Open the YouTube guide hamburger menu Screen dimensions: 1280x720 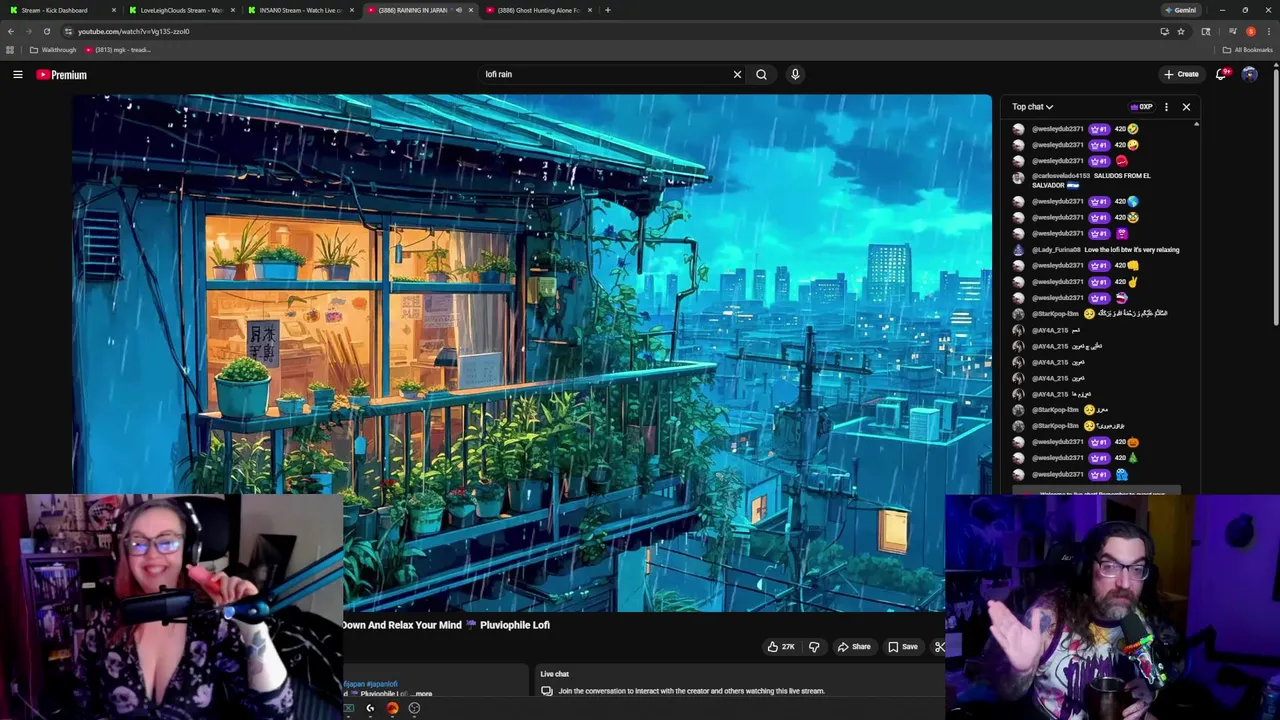17,74
